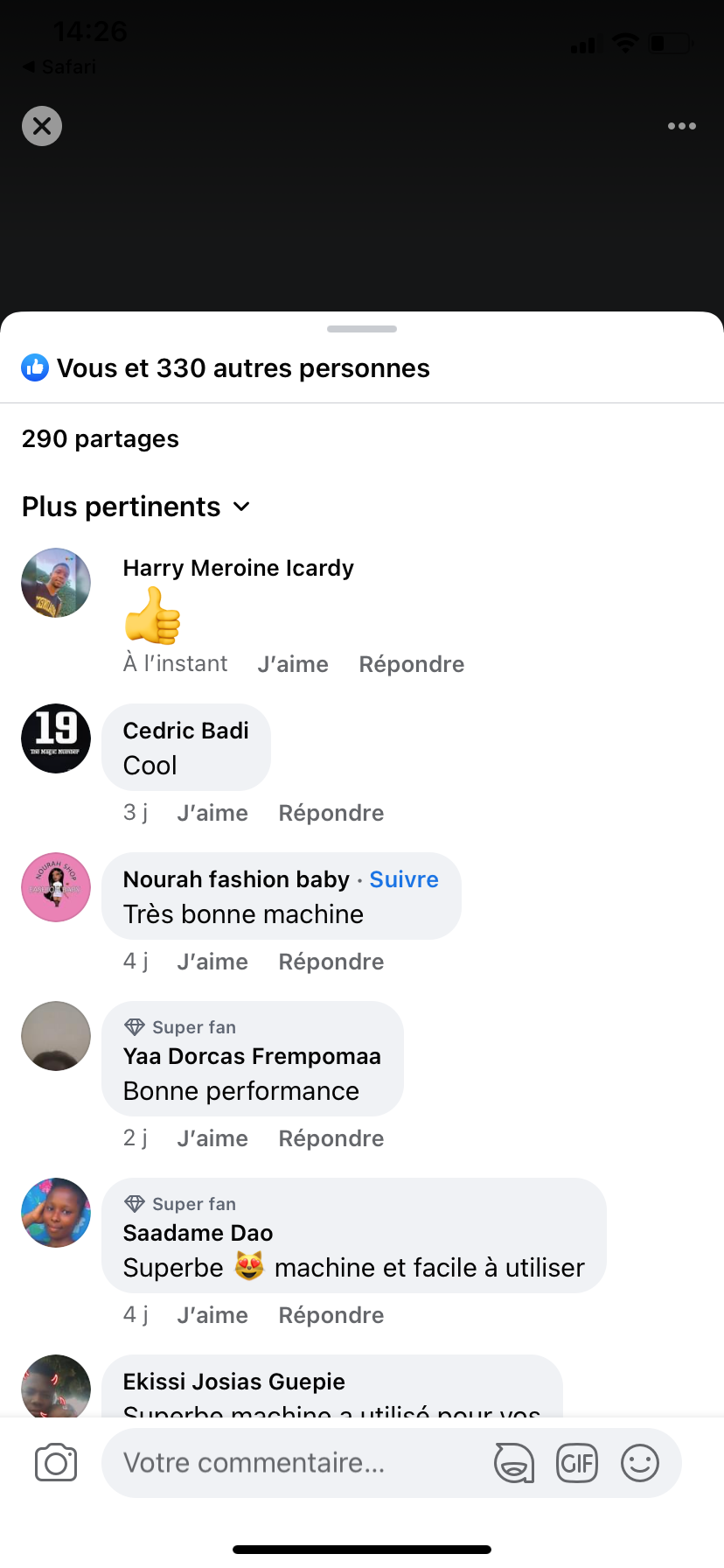Close the comments view with X

pyautogui.click(x=42, y=126)
